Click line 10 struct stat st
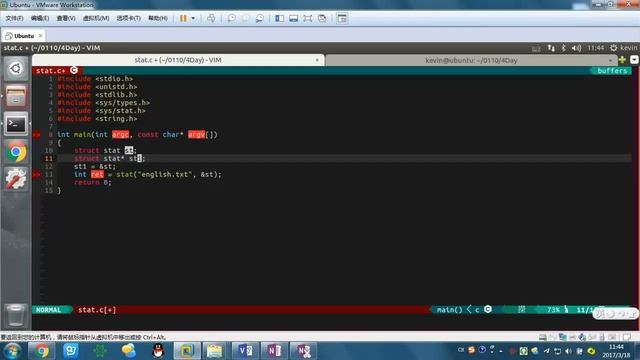640x360 pixels. click(x=105, y=151)
